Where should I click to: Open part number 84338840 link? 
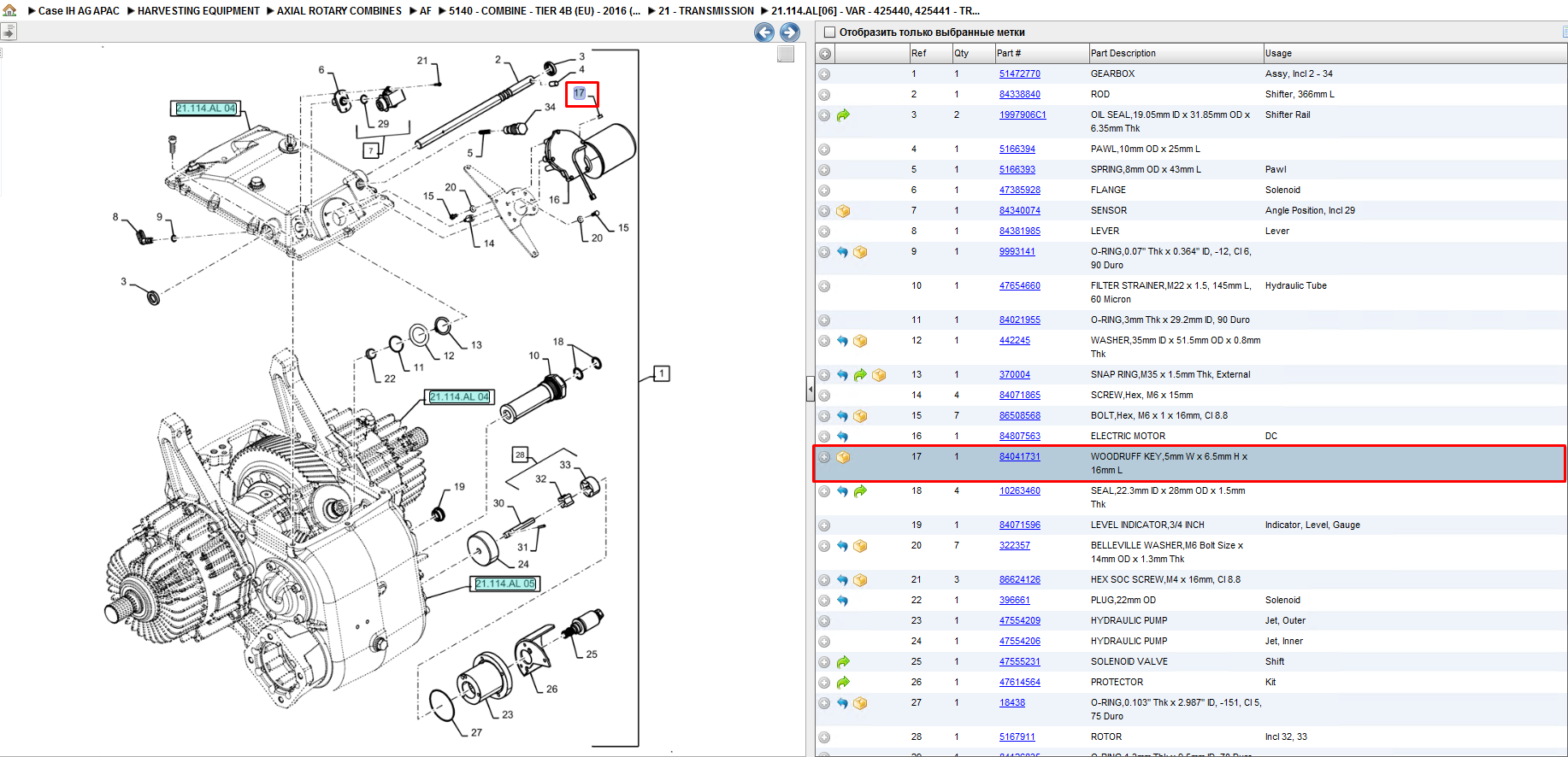click(1020, 95)
